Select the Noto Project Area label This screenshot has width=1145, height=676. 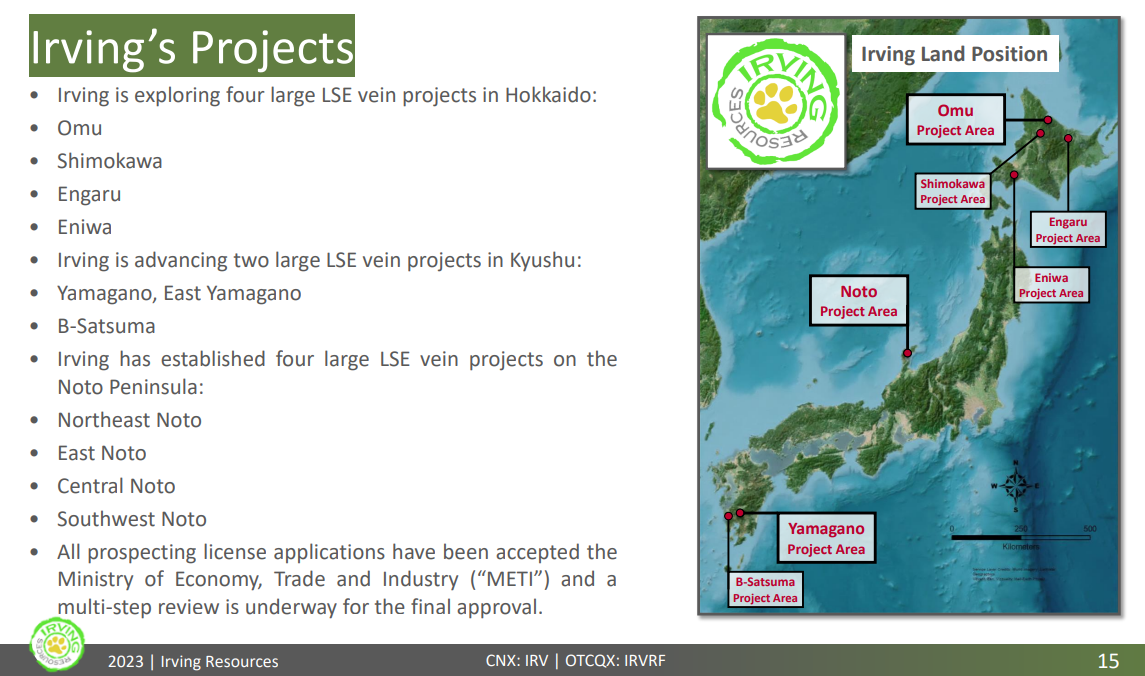[x=858, y=301]
